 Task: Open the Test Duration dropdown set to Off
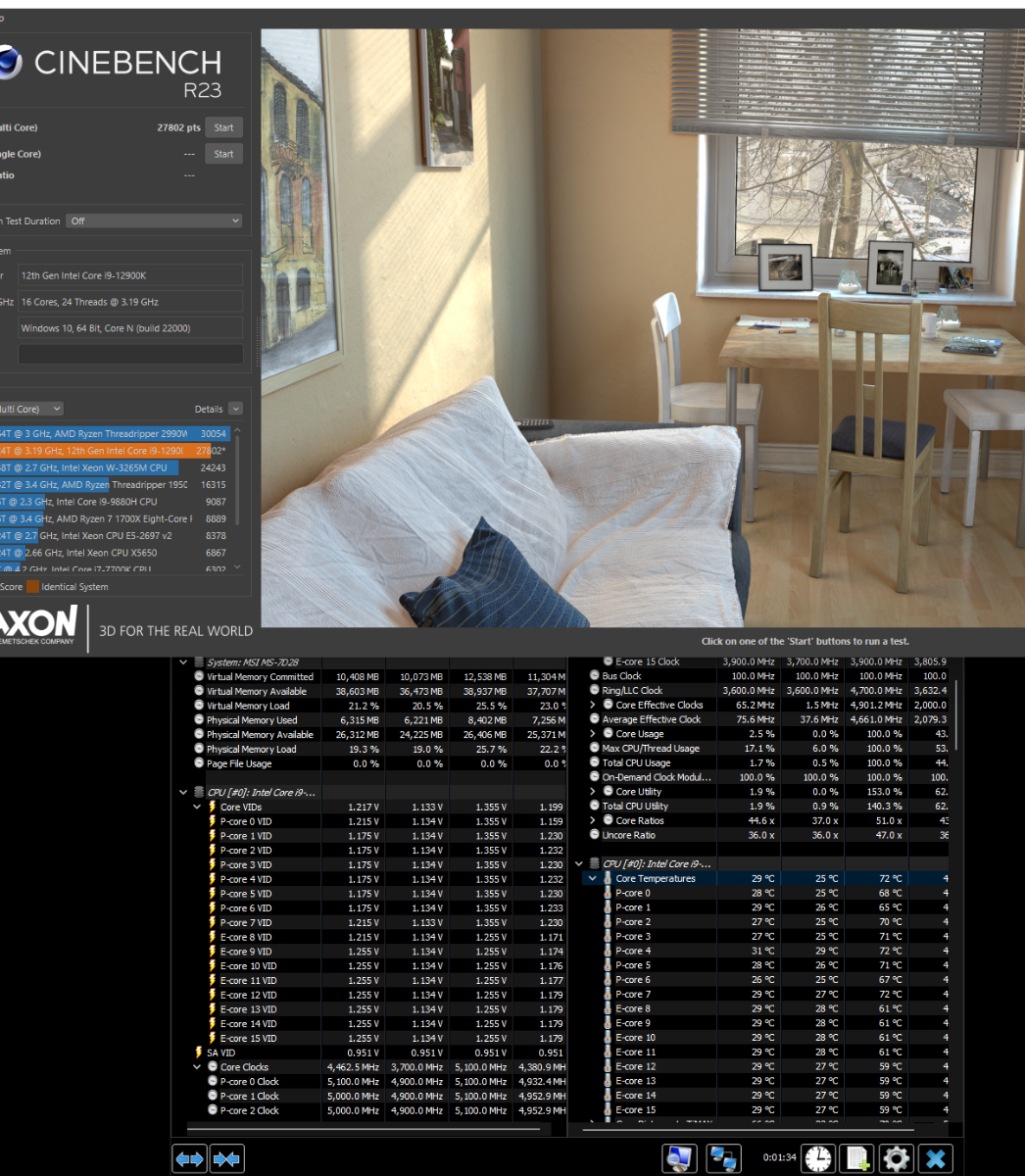(154, 220)
